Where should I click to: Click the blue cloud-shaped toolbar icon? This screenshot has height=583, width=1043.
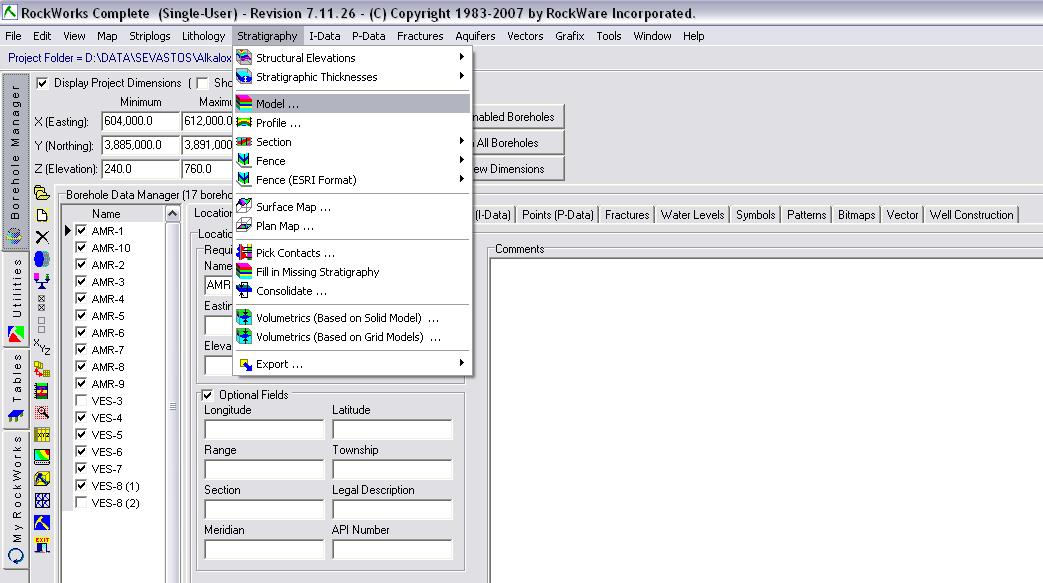(42, 258)
